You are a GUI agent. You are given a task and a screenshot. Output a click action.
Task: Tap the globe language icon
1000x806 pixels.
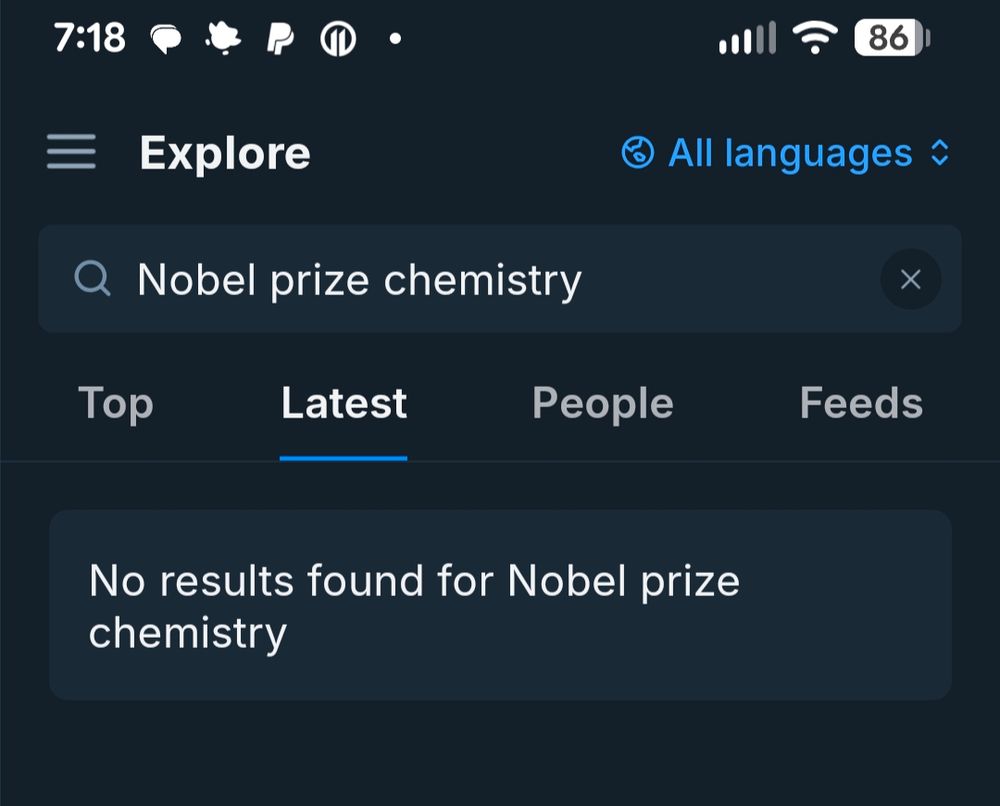637,153
